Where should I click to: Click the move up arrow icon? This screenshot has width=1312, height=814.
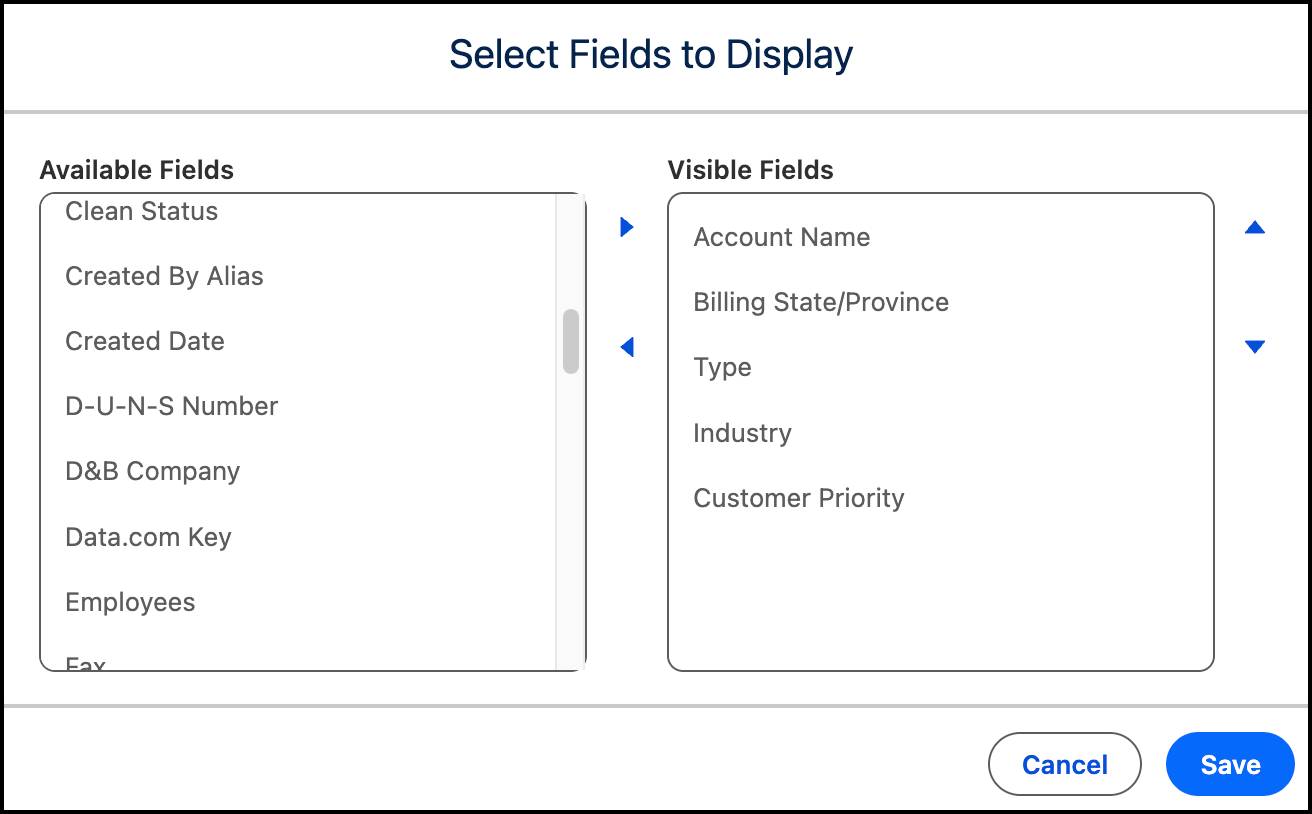[1255, 227]
